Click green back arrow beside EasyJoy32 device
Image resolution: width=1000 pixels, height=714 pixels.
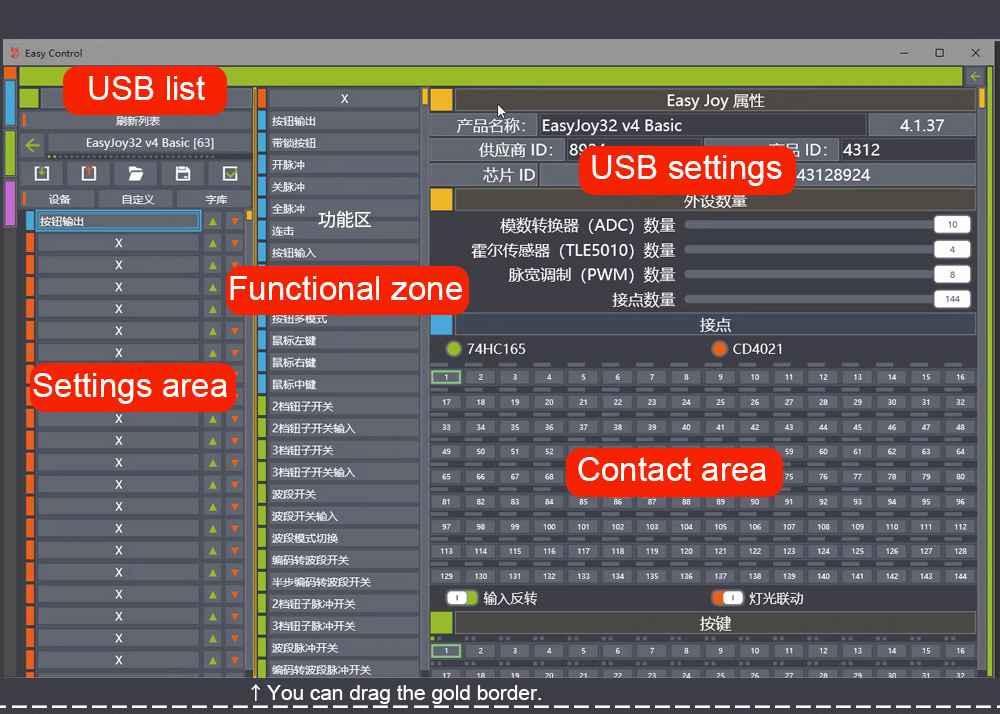pos(32,144)
